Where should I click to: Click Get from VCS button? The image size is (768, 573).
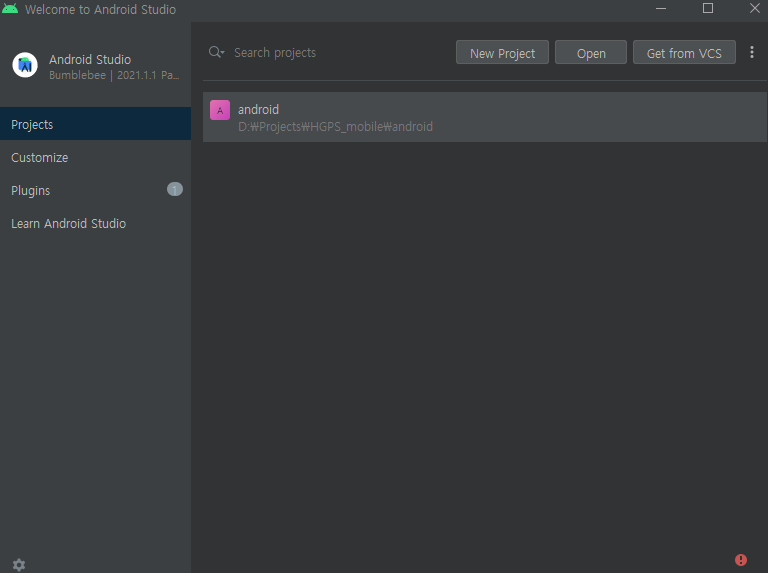click(x=684, y=52)
